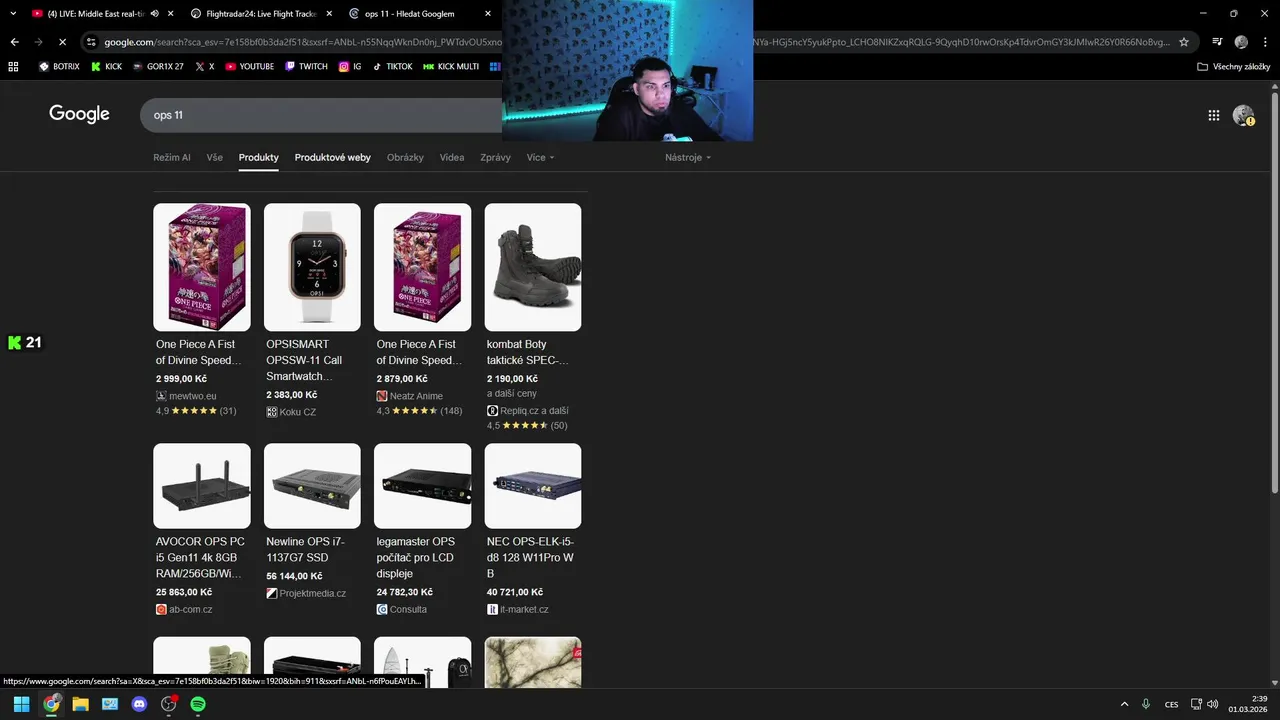
Task: Open the KICK MULTI bookmark
Action: 451,67
